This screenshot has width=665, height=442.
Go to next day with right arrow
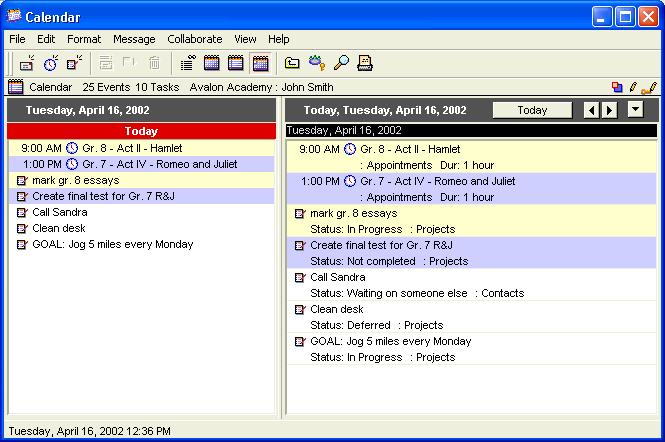pyautogui.click(x=609, y=110)
